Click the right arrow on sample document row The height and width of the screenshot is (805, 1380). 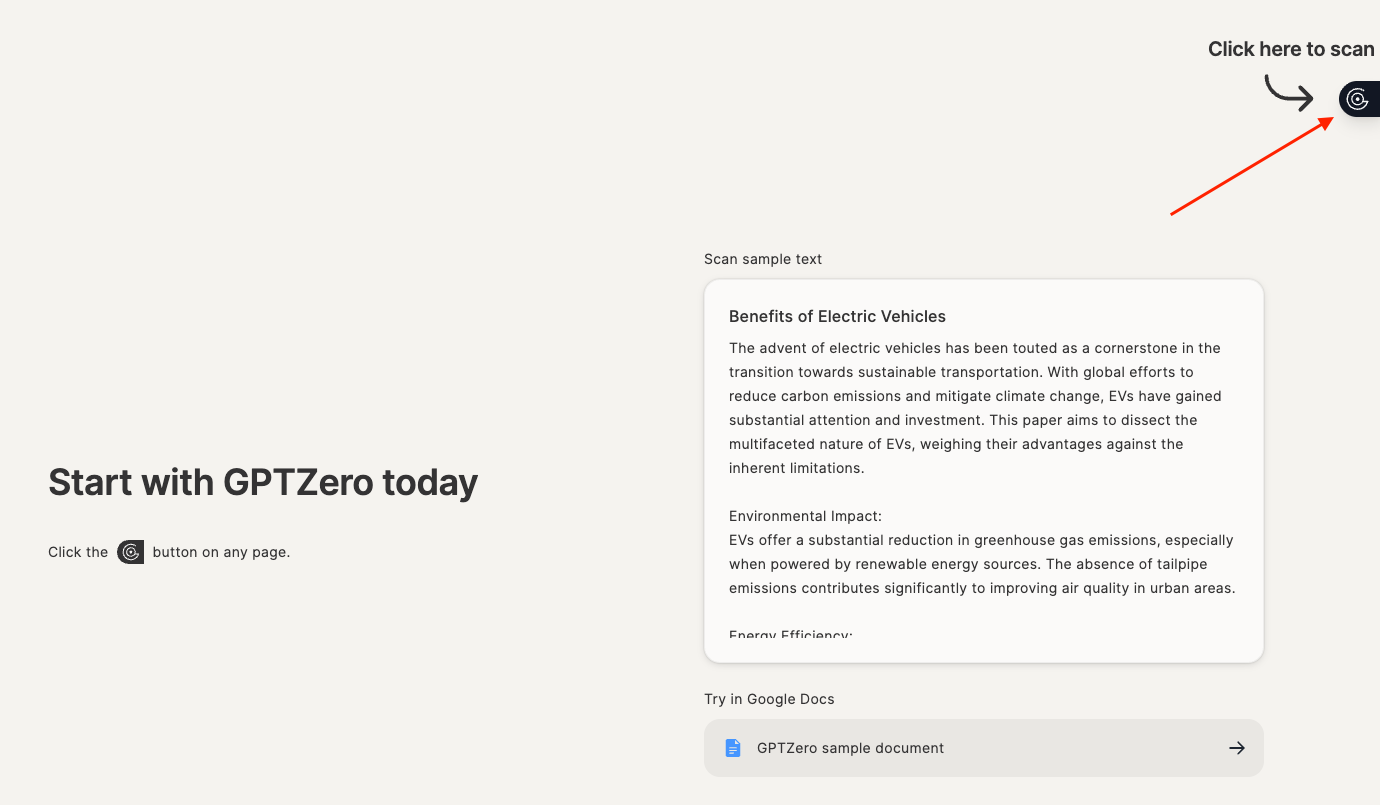coord(1237,748)
